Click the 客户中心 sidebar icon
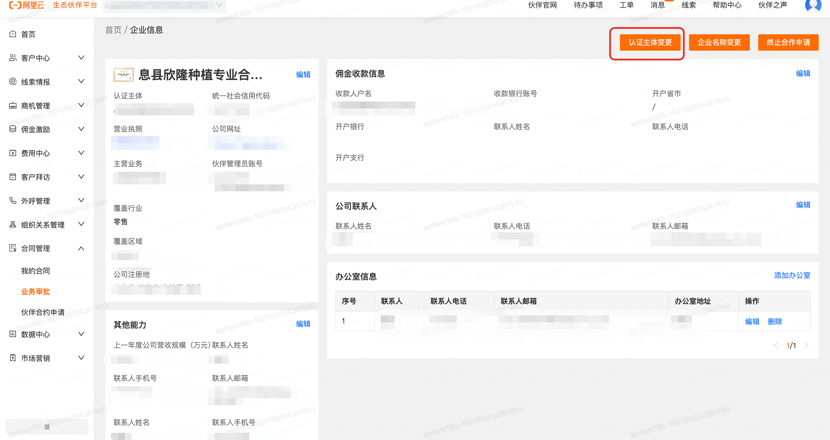 pyautogui.click(x=13, y=58)
